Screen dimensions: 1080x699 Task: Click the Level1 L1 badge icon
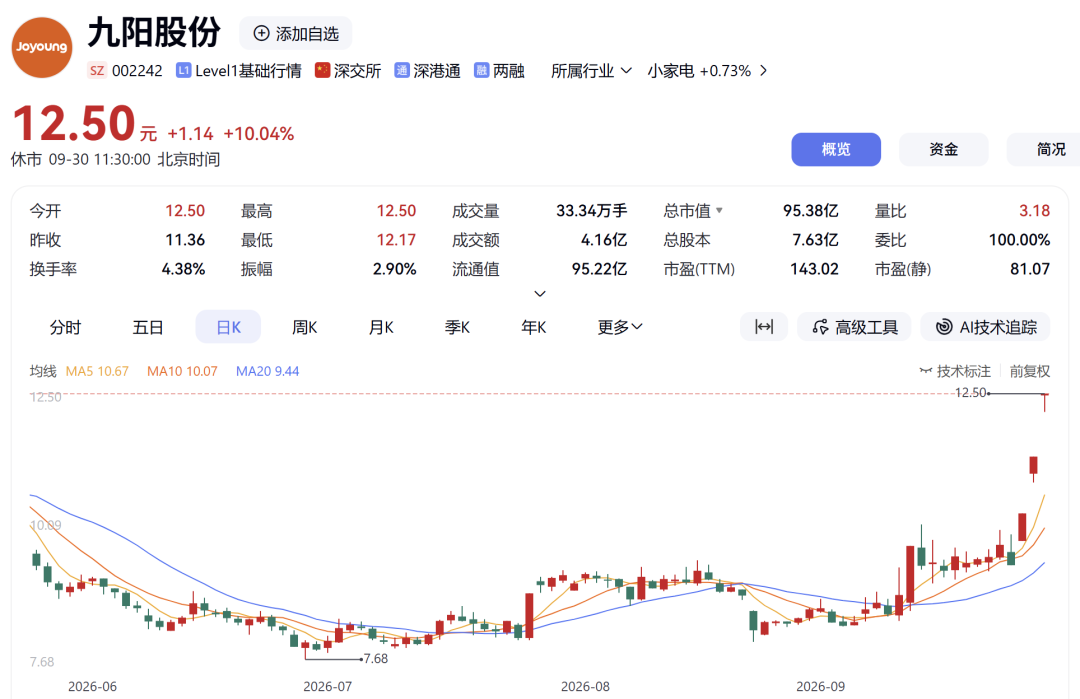183,70
